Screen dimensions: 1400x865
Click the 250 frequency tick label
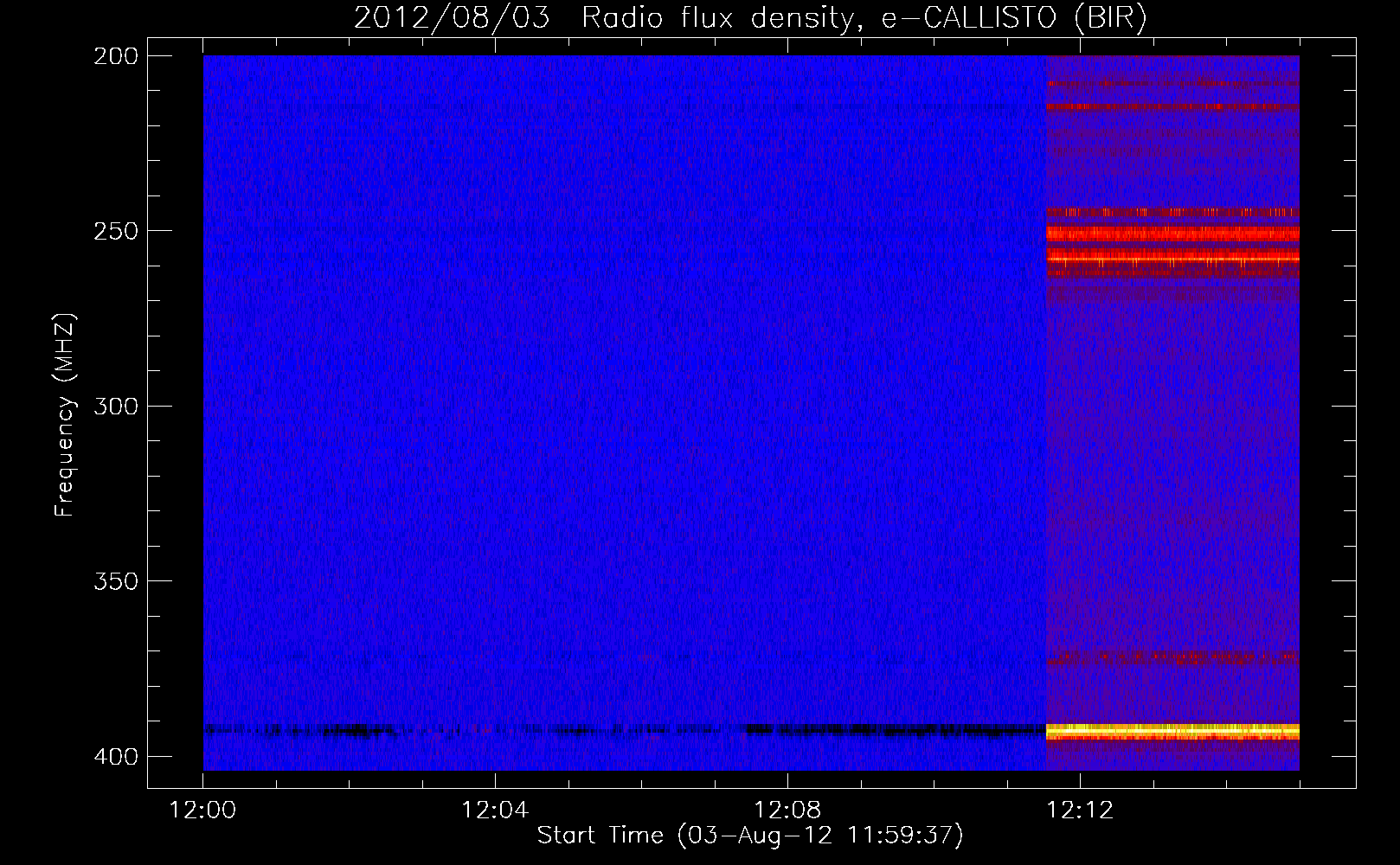[x=116, y=231]
